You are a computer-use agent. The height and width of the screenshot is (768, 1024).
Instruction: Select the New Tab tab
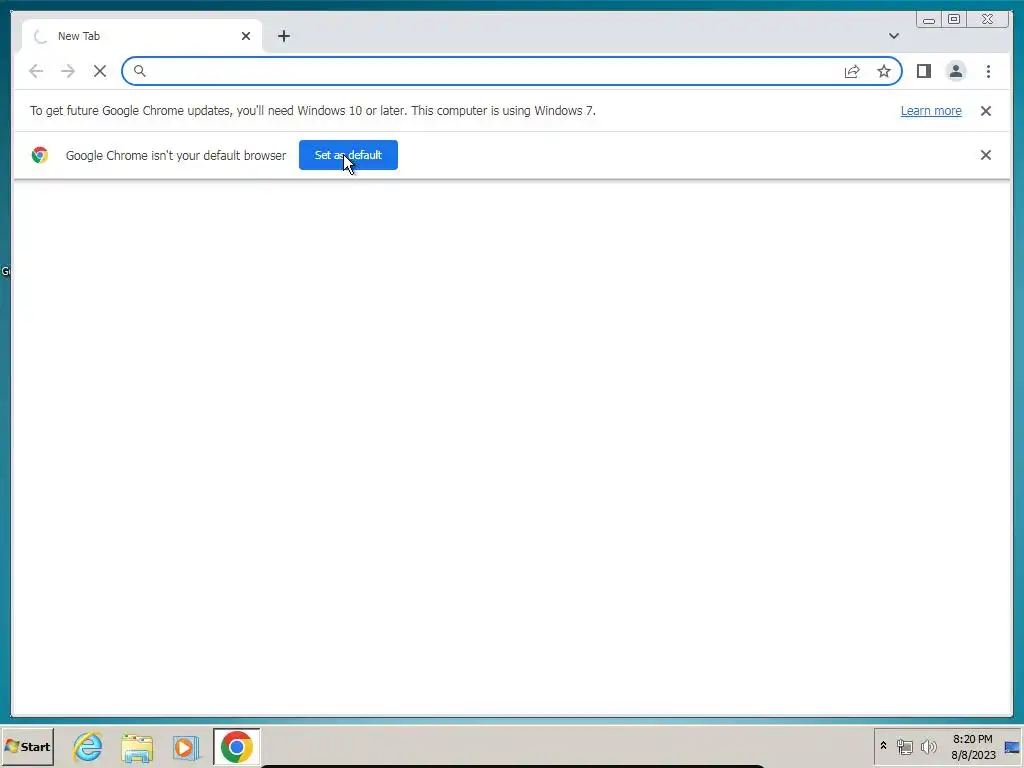tap(142, 36)
